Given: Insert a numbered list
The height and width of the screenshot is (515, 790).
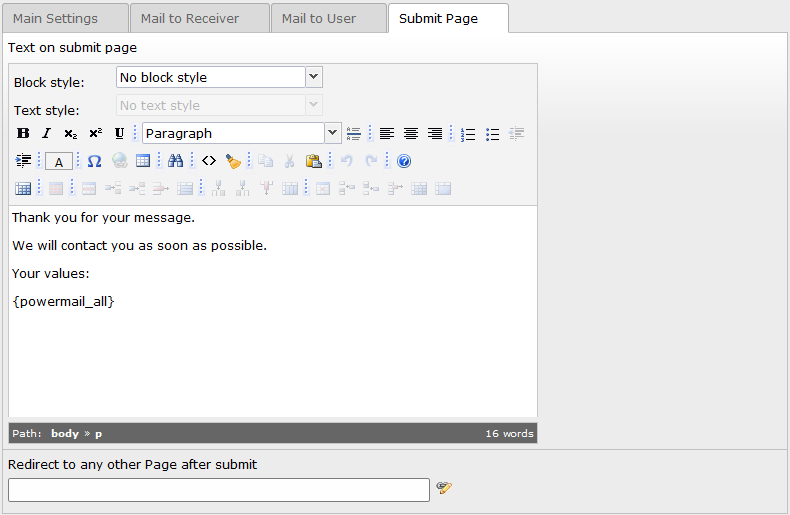Looking at the screenshot, I should (x=468, y=134).
